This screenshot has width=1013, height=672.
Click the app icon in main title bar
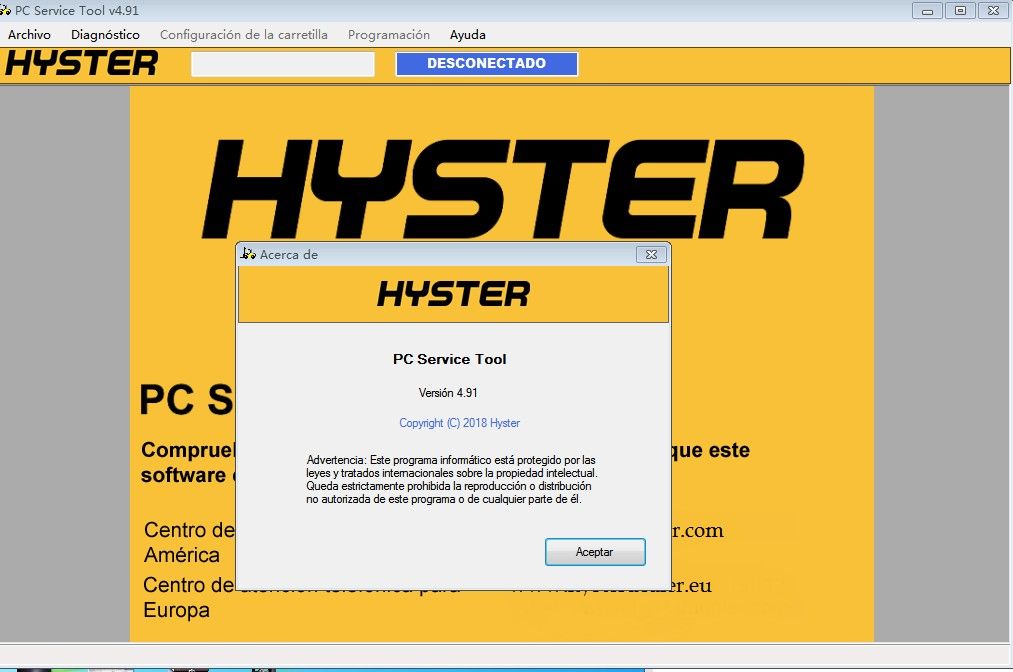[5, 10]
